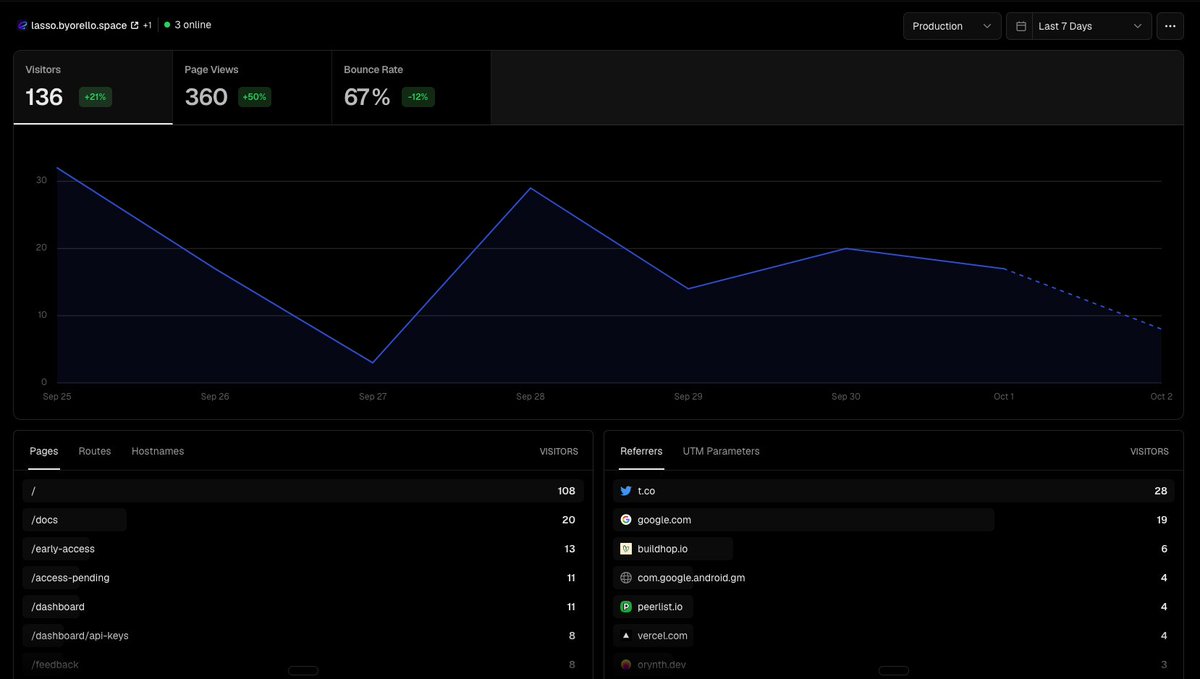Screen dimensions: 1200x679
Task: Click the /docs page row
Action: pos(303,520)
